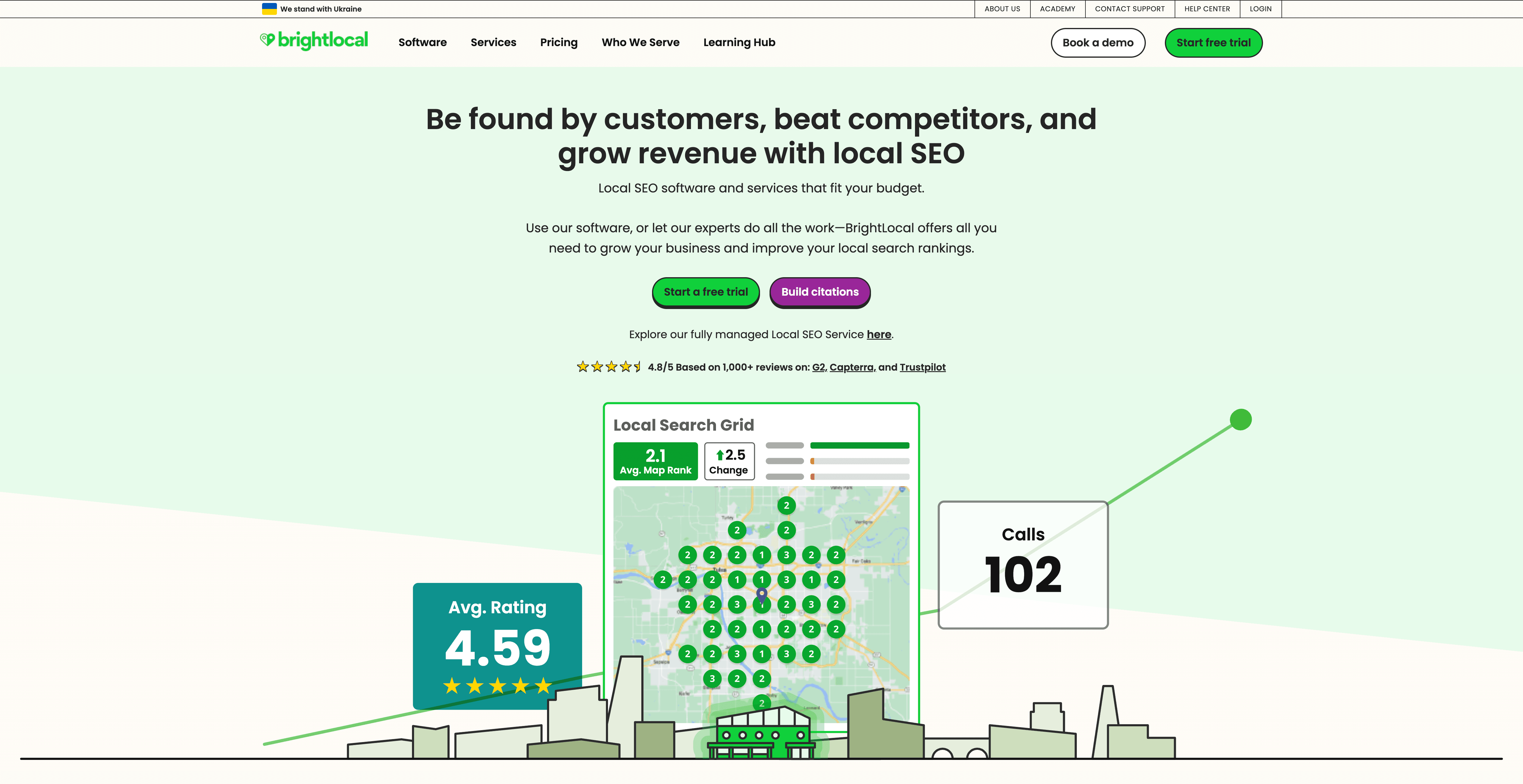Screen dimensions: 1523x784
Task: Click the yellow stars under 4.59
Action: 497,686
